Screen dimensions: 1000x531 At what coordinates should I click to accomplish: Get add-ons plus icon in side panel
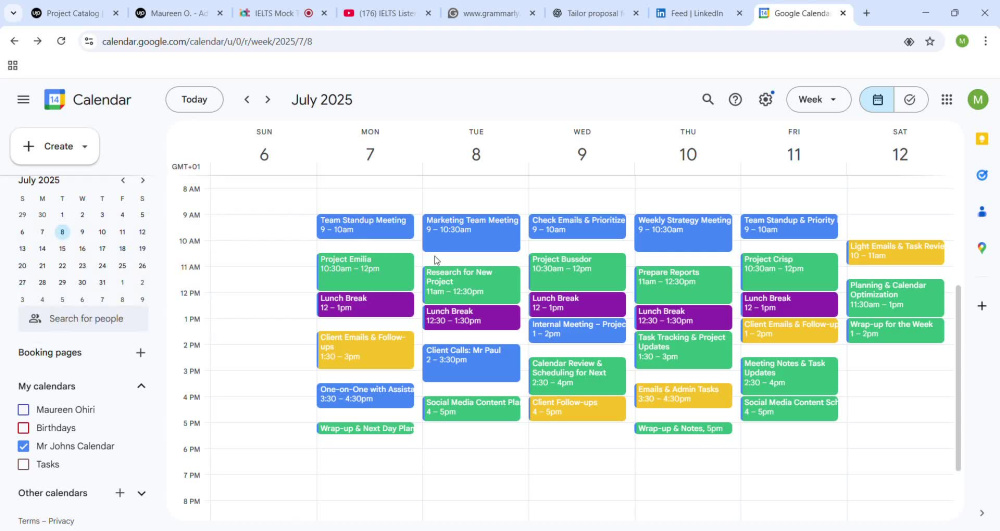[982, 306]
